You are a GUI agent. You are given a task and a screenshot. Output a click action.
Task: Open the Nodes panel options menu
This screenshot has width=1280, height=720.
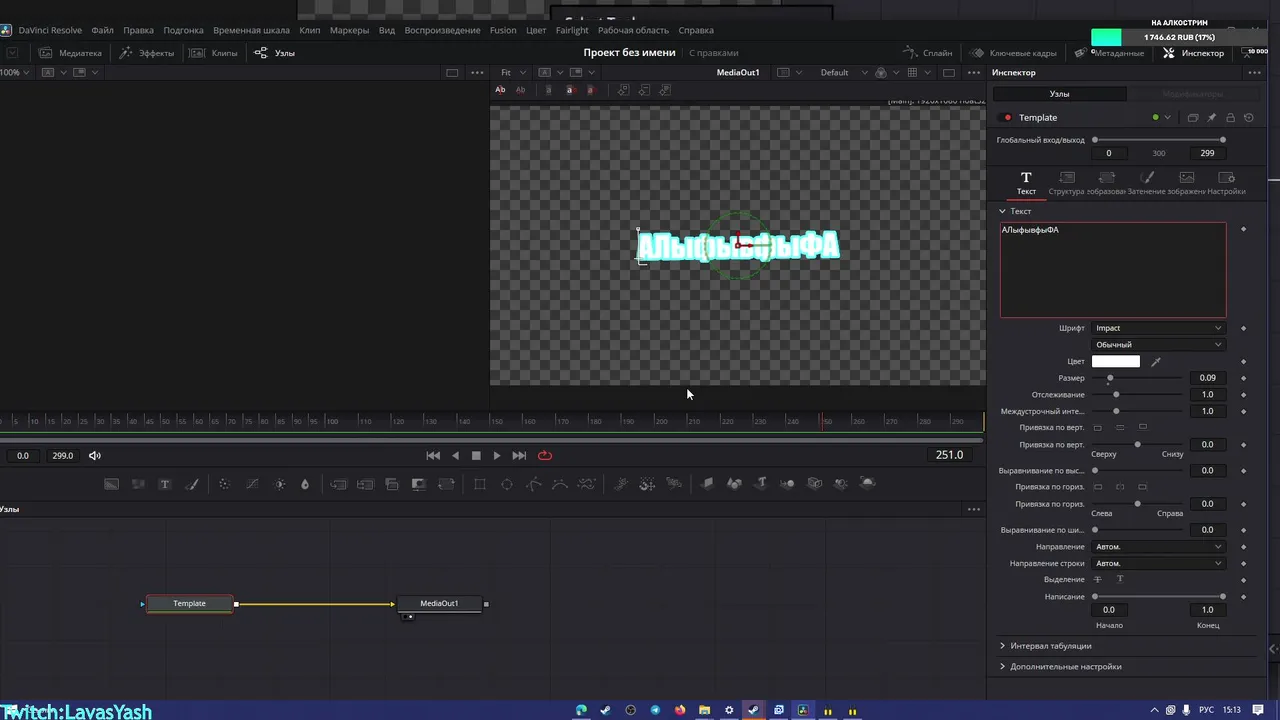click(974, 509)
